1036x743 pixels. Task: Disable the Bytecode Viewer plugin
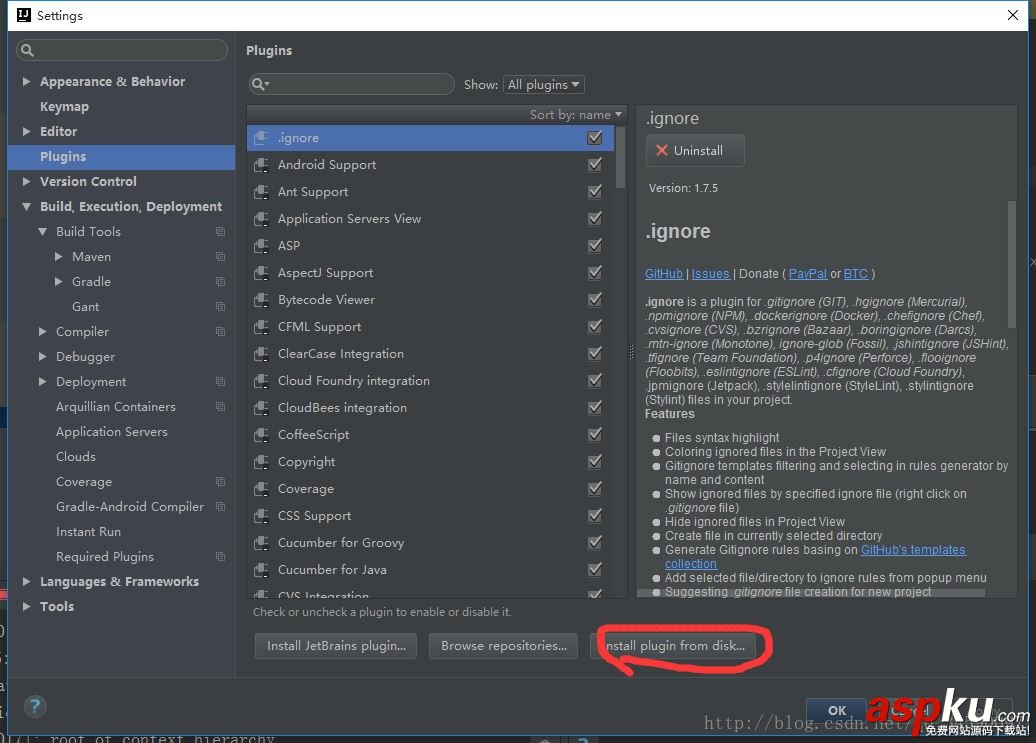pos(595,299)
